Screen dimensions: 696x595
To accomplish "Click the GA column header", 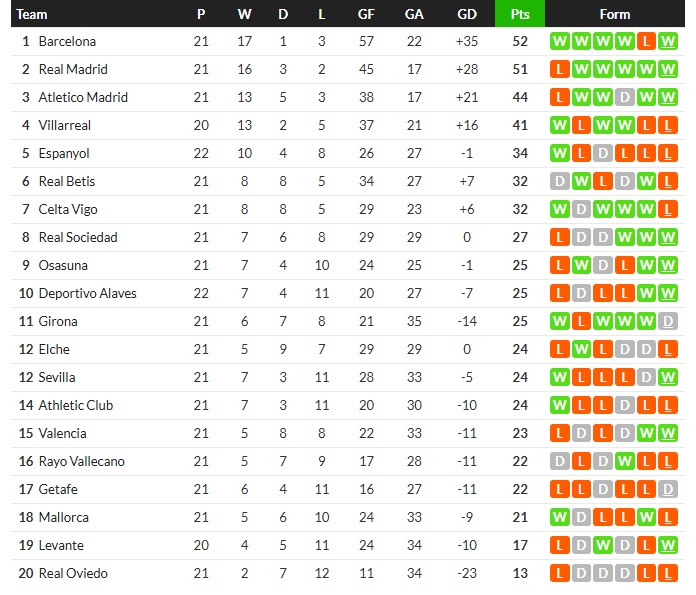I will (x=414, y=14).
